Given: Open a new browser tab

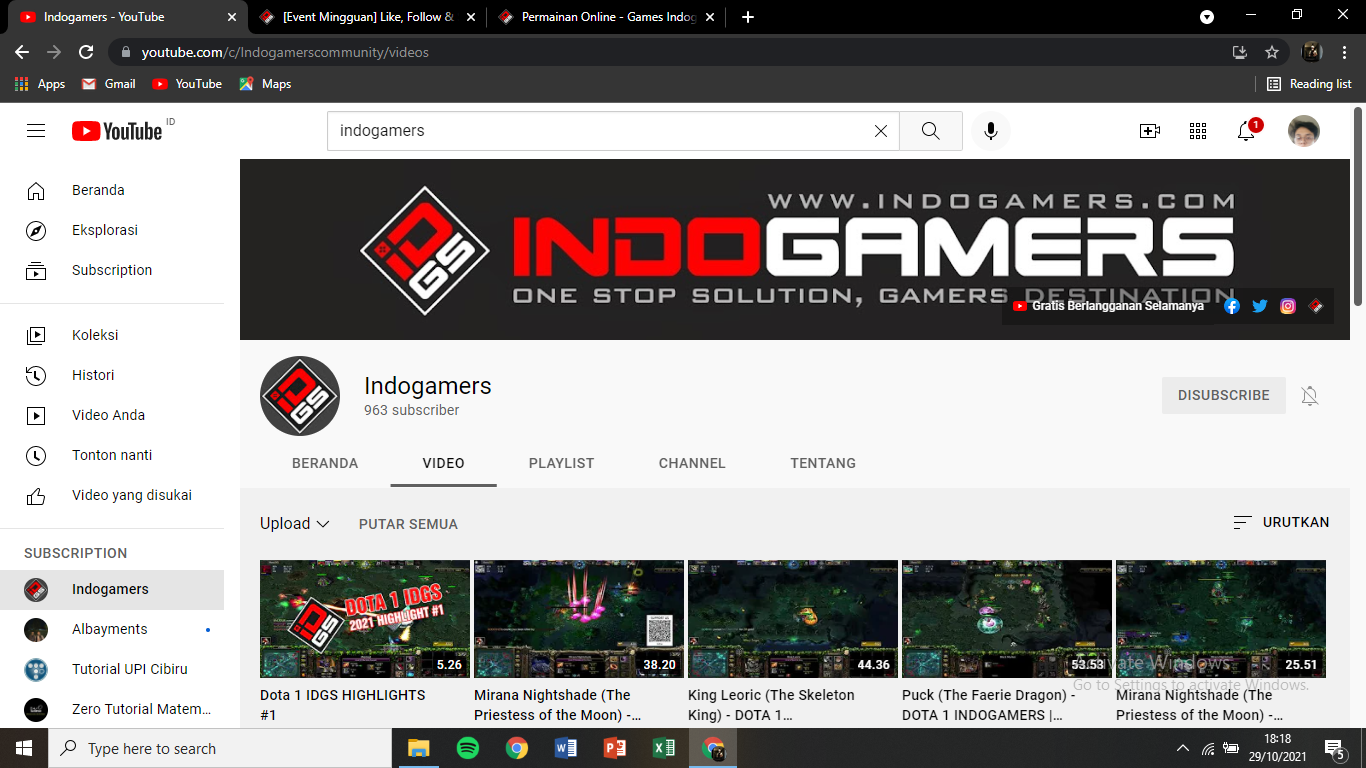Looking at the screenshot, I should point(748,17).
